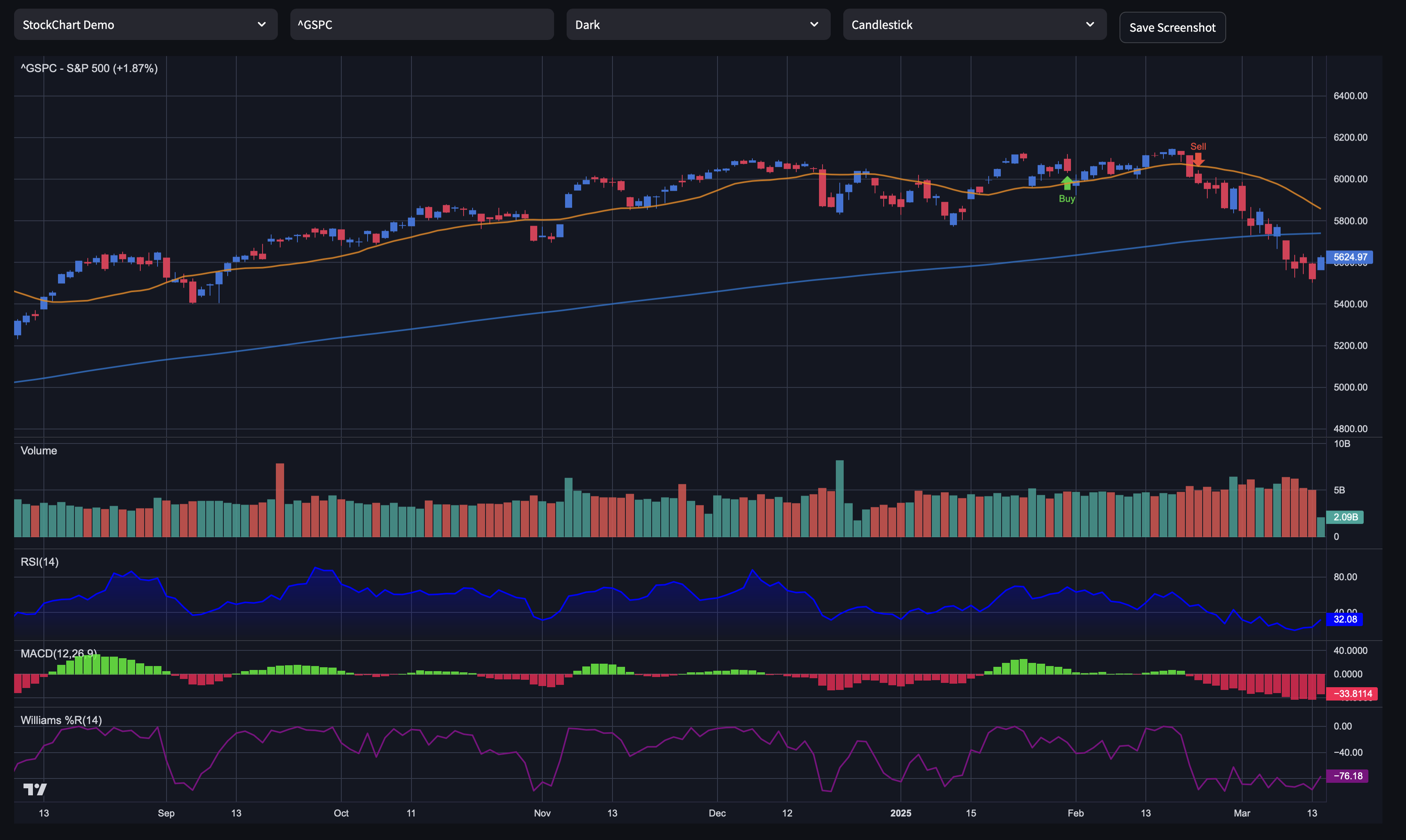
Task: Click the 2.09B volume value label
Action: pos(1345,517)
